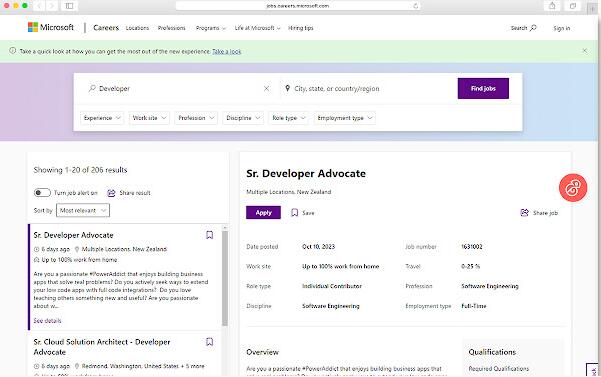Viewport: 601px width, 377px height.
Task: Click the Qualifications heading
Action: click(x=492, y=352)
